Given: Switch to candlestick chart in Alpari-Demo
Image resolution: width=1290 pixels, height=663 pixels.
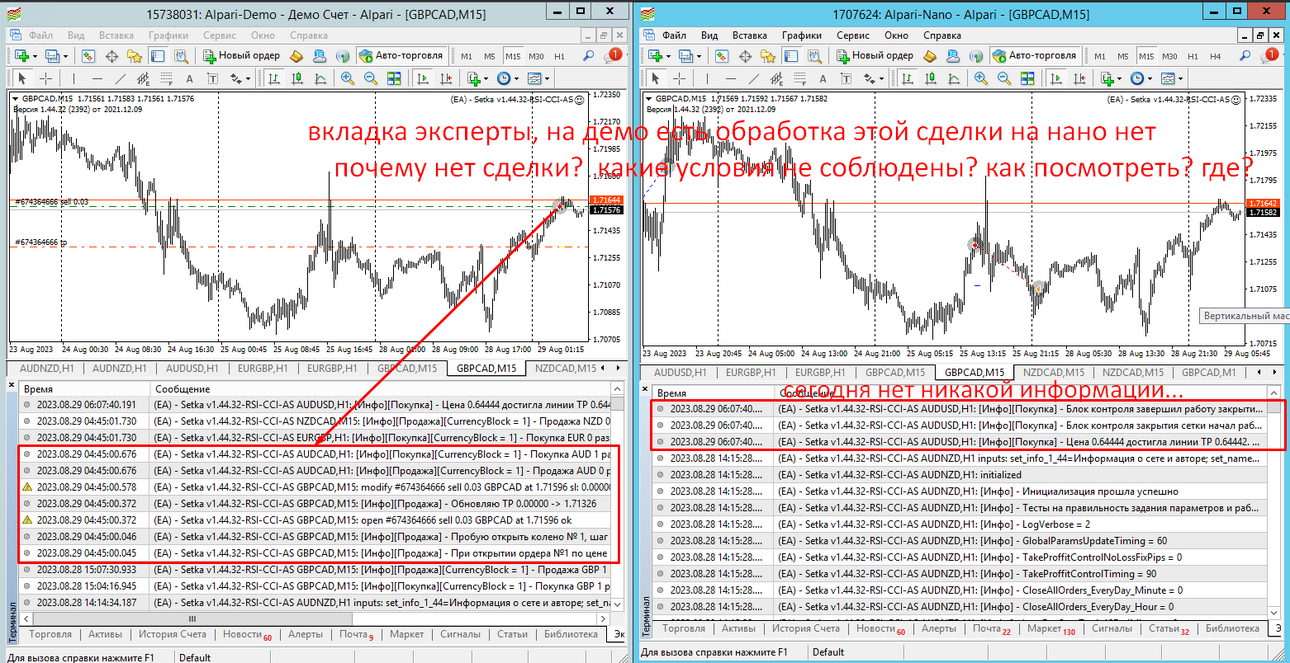Looking at the screenshot, I should tap(297, 78).
